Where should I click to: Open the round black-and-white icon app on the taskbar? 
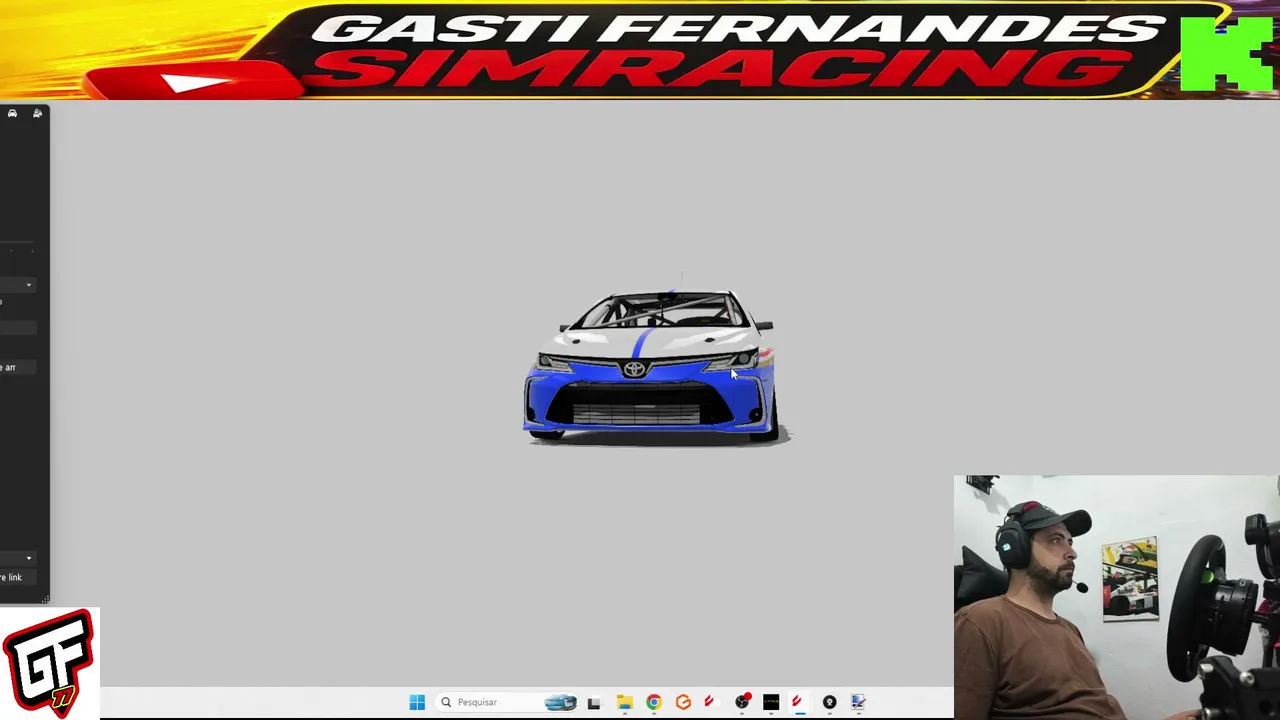tap(829, 702)
